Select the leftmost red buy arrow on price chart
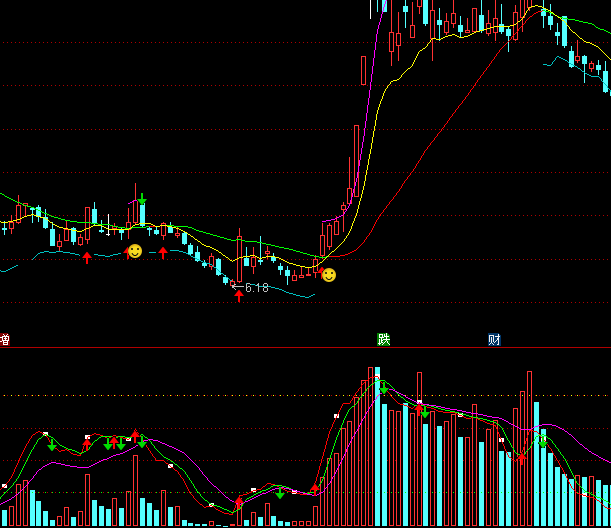Screen dimensions: 611x528 (x=87, y=257)
